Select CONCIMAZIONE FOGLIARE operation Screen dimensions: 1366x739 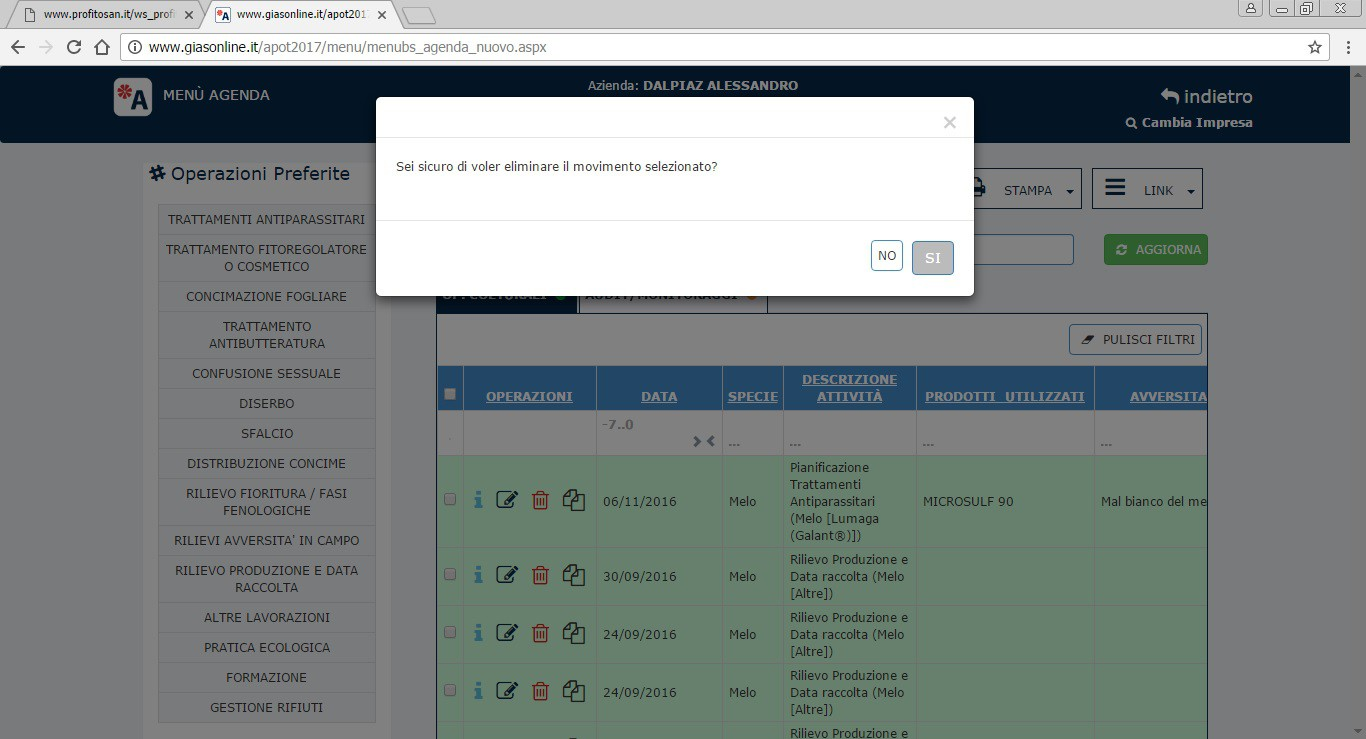(266, 296)
